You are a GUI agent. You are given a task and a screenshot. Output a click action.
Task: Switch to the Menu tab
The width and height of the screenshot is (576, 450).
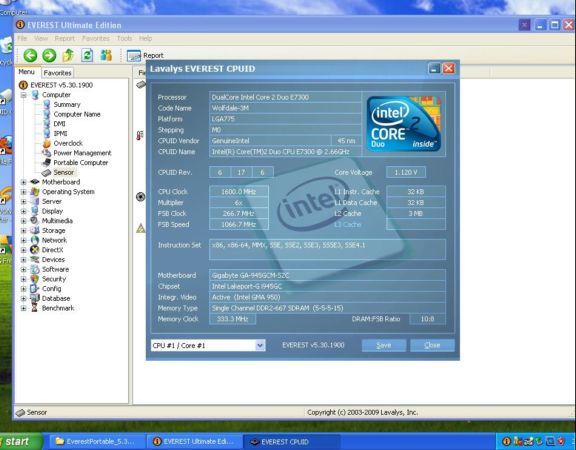[26, 72]
